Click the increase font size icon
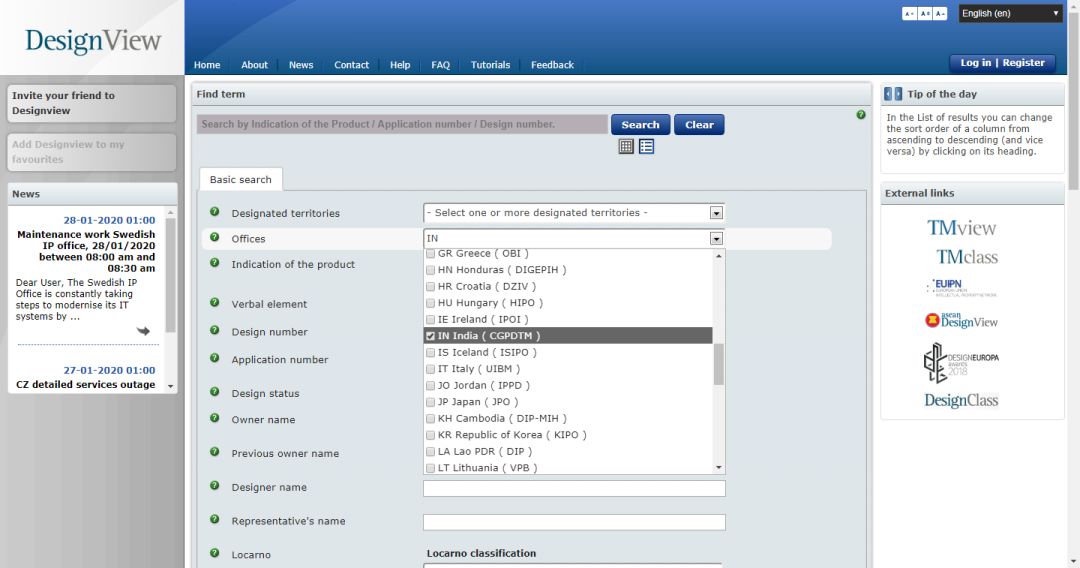 coord(940,14)
